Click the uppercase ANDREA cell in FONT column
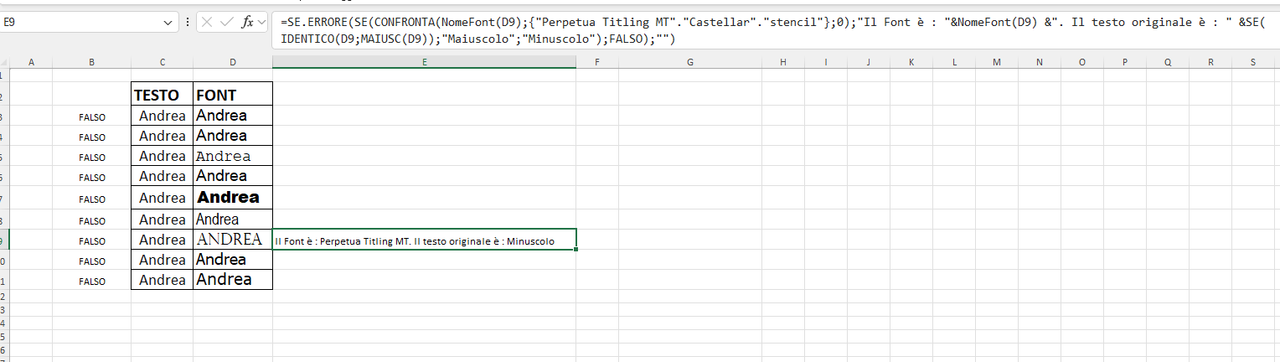This screenshot has width=1280, height=362. point(232,240)
